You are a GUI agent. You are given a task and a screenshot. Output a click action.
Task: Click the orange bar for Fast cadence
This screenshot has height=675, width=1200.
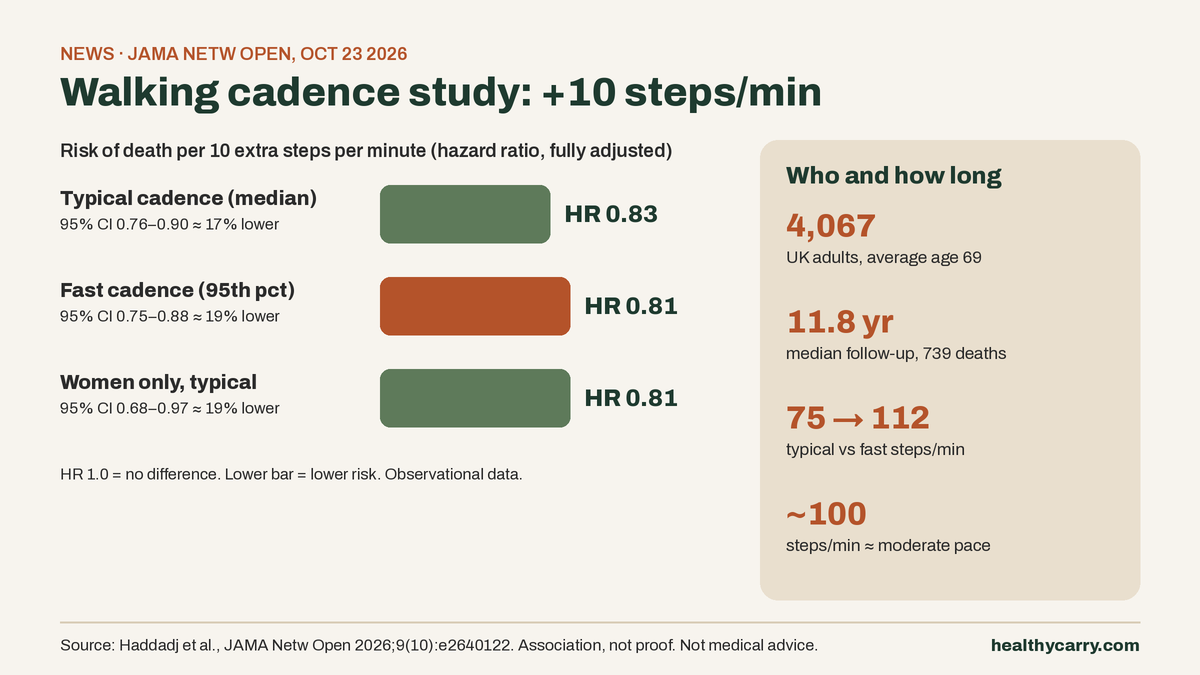(475, 306)
